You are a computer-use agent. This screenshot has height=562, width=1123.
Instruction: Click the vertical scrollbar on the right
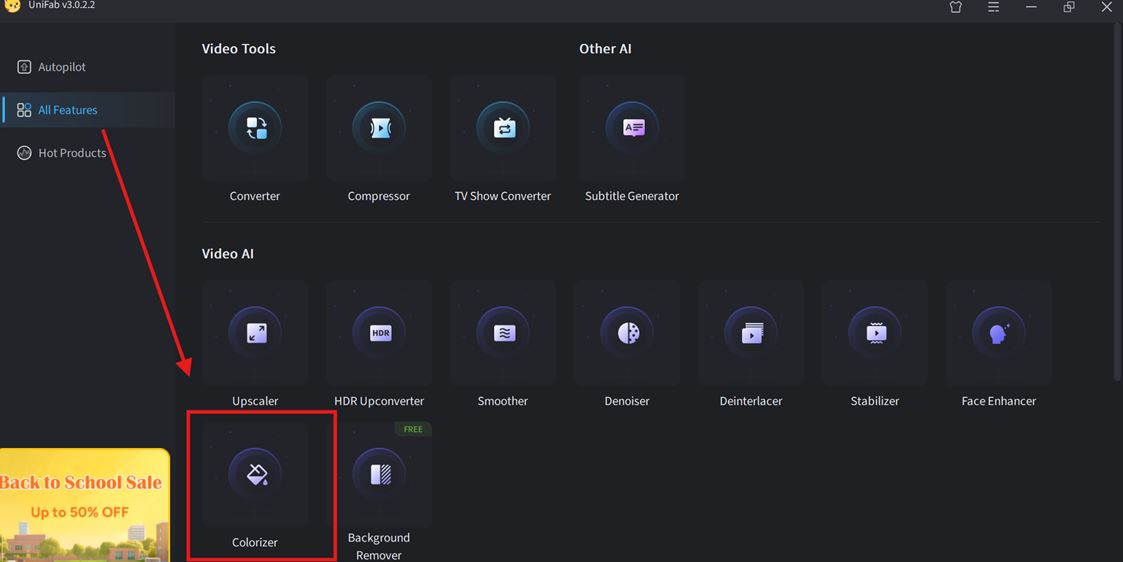click(1117, 200)
